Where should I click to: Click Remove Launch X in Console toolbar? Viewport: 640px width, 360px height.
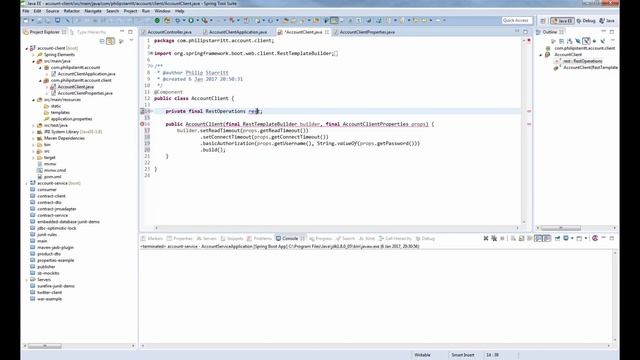click(486, 238)
